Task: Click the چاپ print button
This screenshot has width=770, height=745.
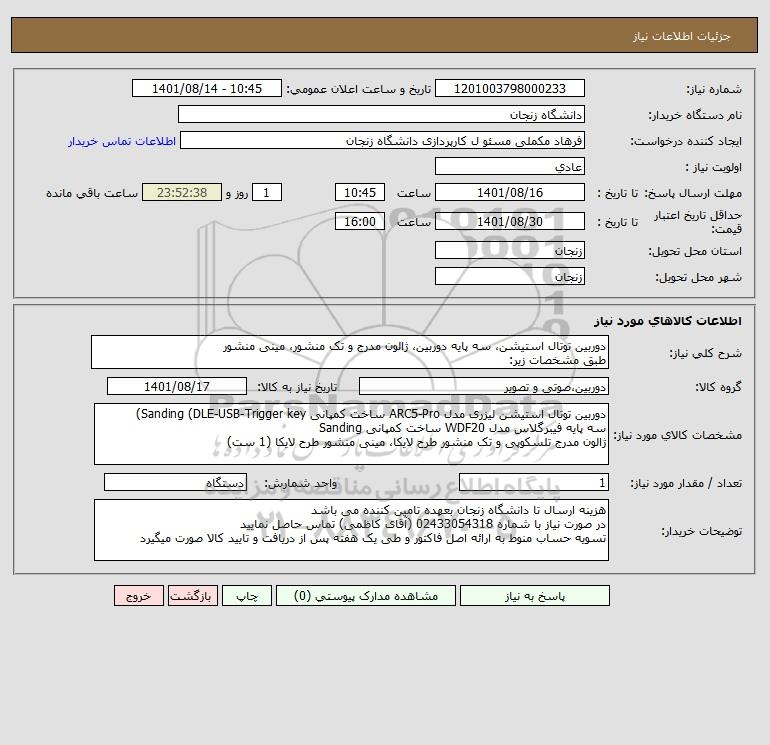Action: [247, 596]
